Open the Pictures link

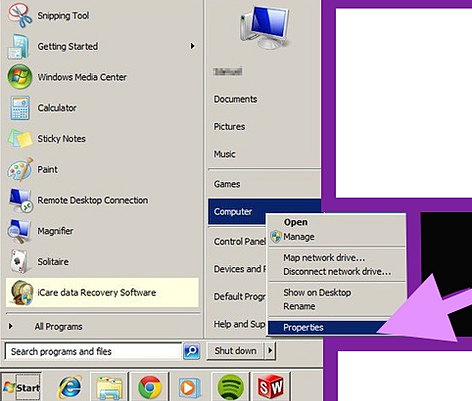(229, 127)
